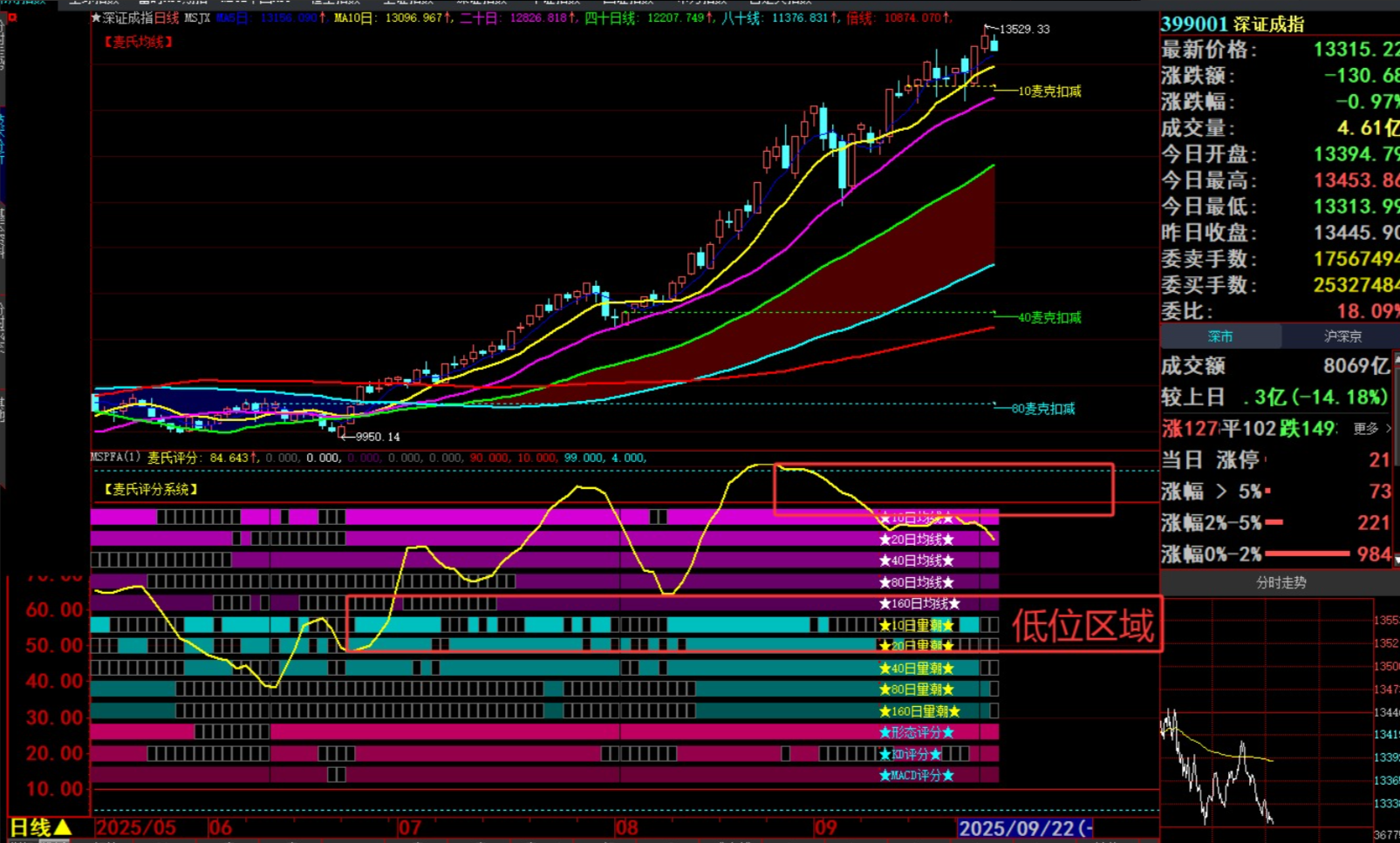This screenshot has width=1400, height=843.
Task: Switch to the 沪深京 tab
Action: 1342,337
